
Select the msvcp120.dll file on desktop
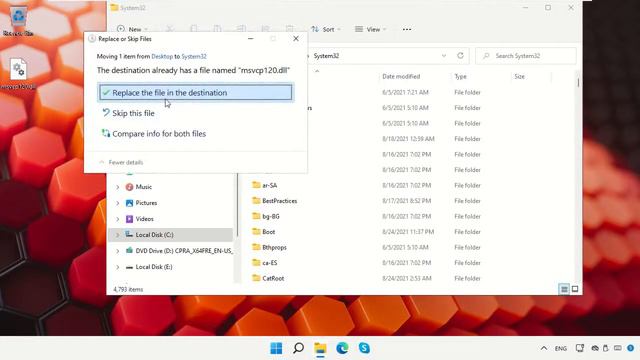pos(18,74)
